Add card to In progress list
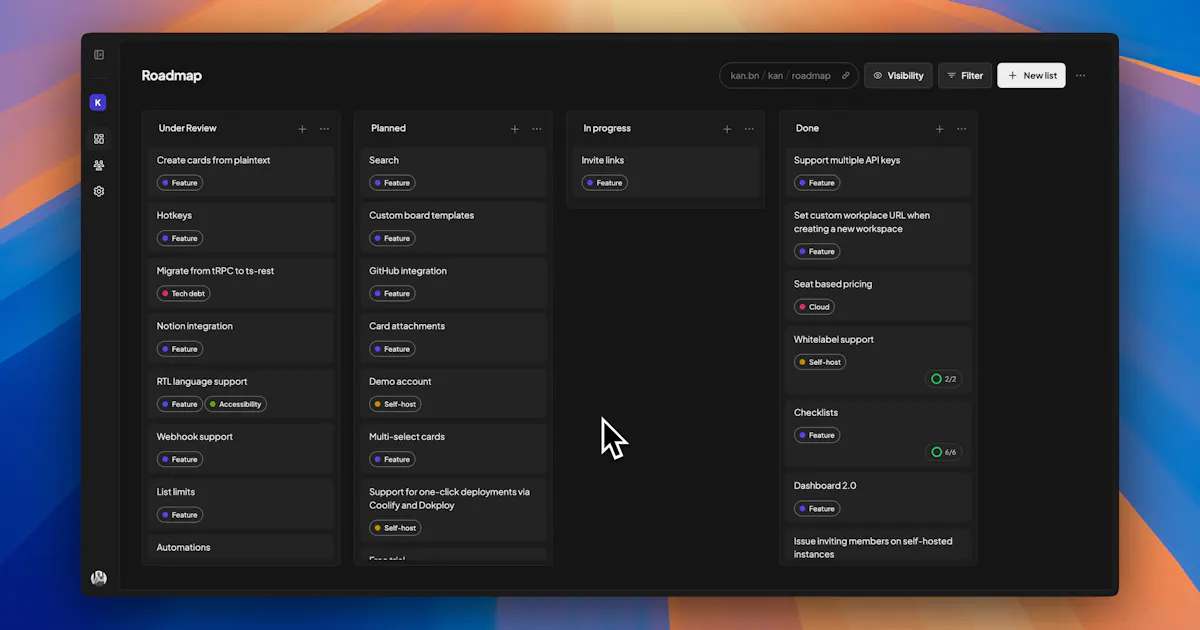Image resolution: width=1200 pixels, height=630 pixels. pos(727,129)
